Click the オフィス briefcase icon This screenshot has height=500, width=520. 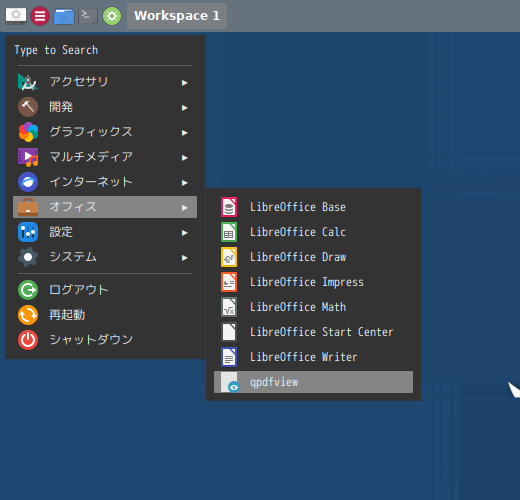pos(28,207)
